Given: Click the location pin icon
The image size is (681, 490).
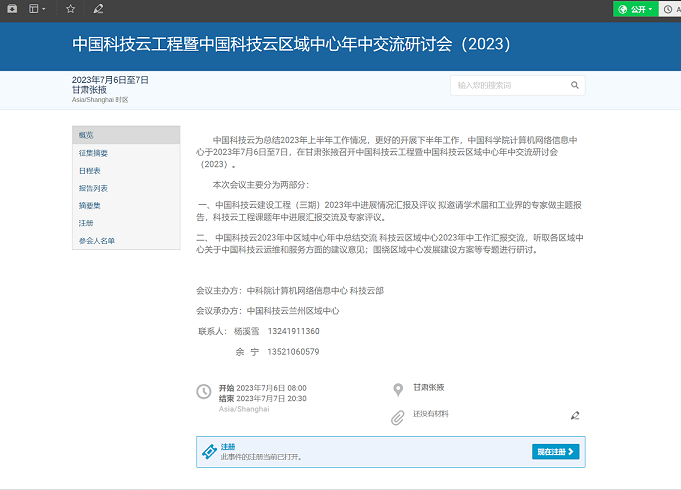Looking at the screenshot, I should [397, 388].
